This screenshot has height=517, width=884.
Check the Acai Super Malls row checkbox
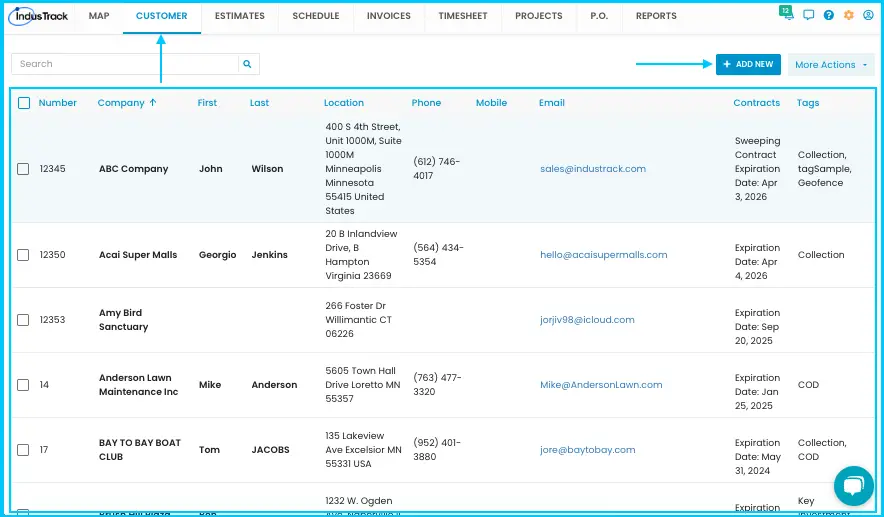pyautogui.click(x=23, y=255)
